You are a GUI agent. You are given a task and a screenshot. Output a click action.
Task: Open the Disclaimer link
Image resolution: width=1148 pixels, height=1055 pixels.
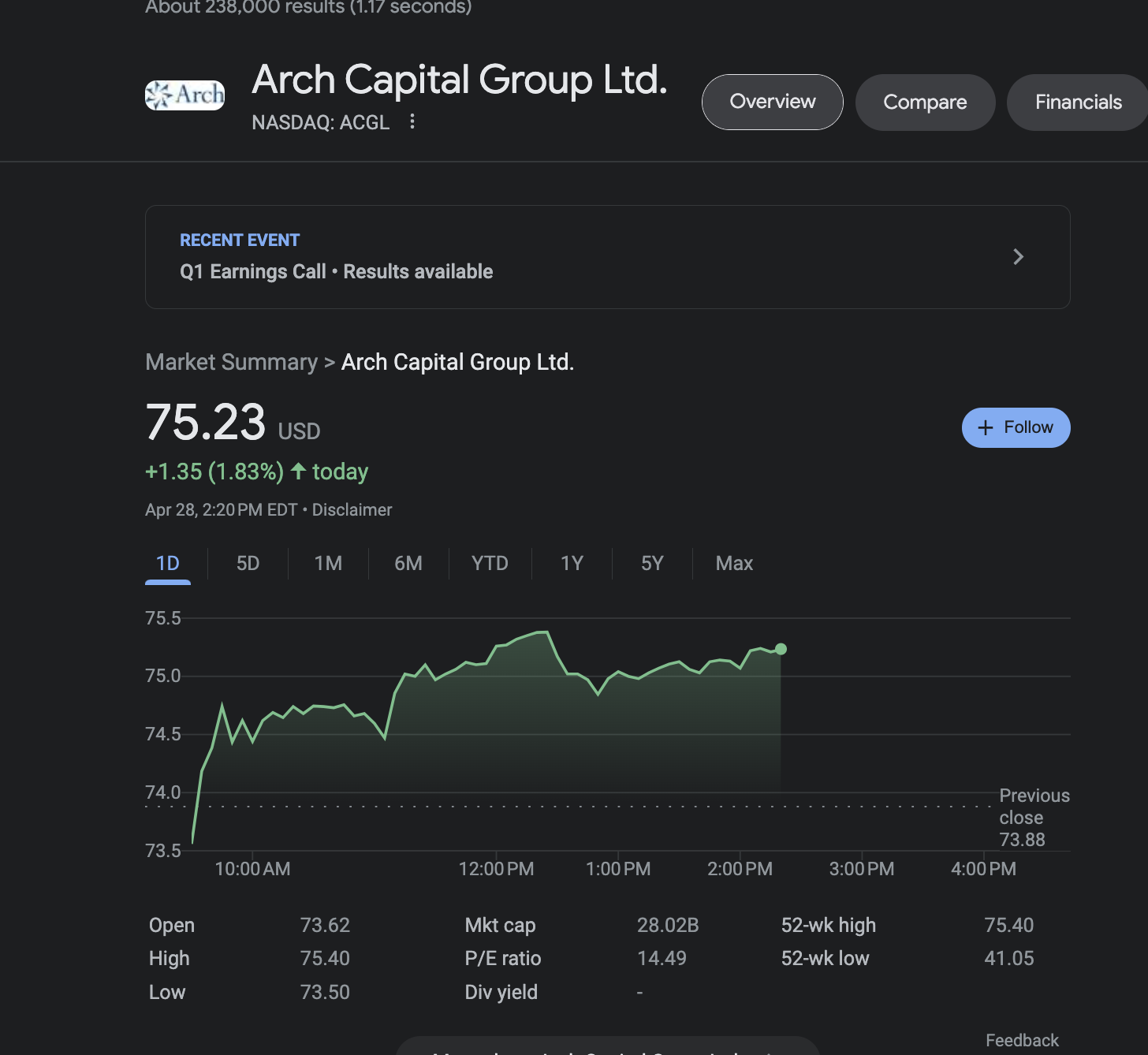(352, 510)
